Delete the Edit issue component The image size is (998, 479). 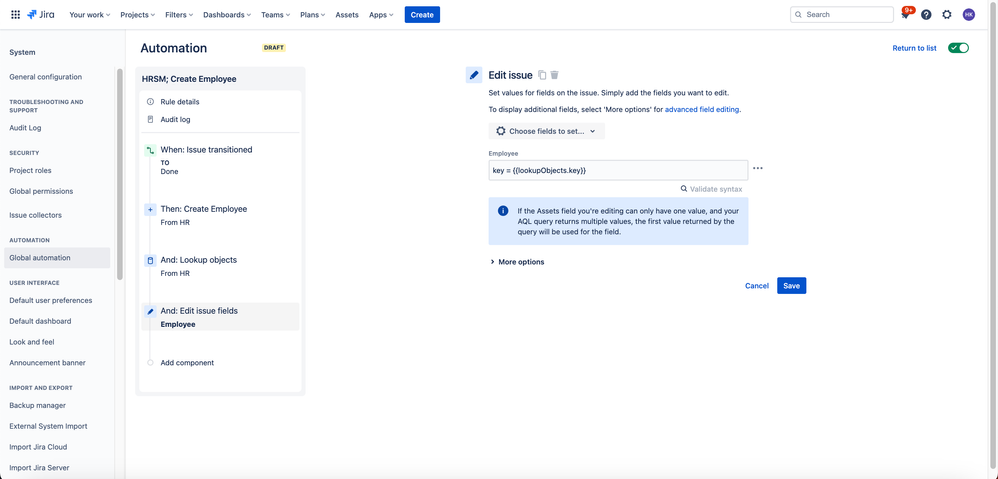554,75
